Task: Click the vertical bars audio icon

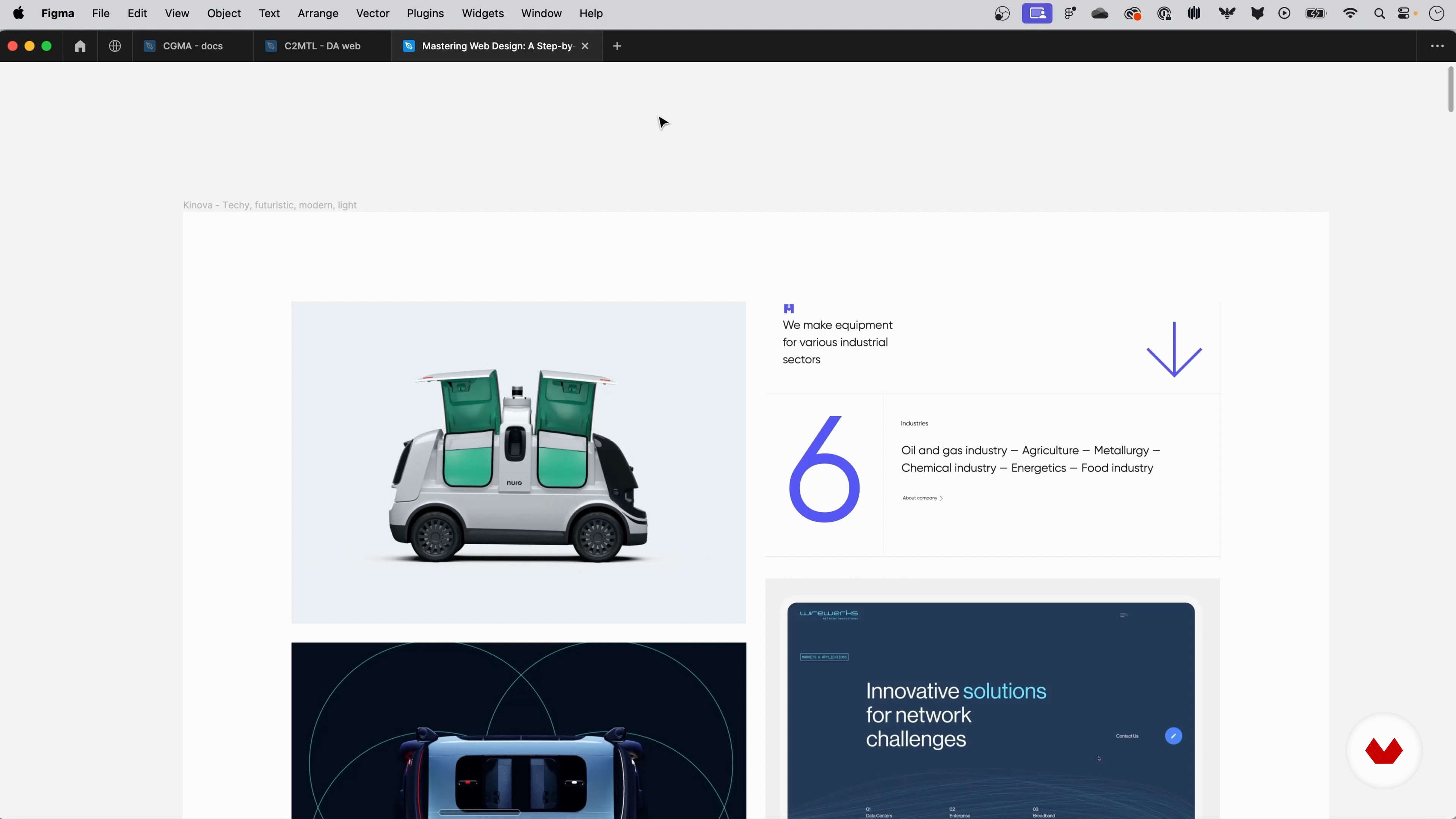Action: (1194, 14)
